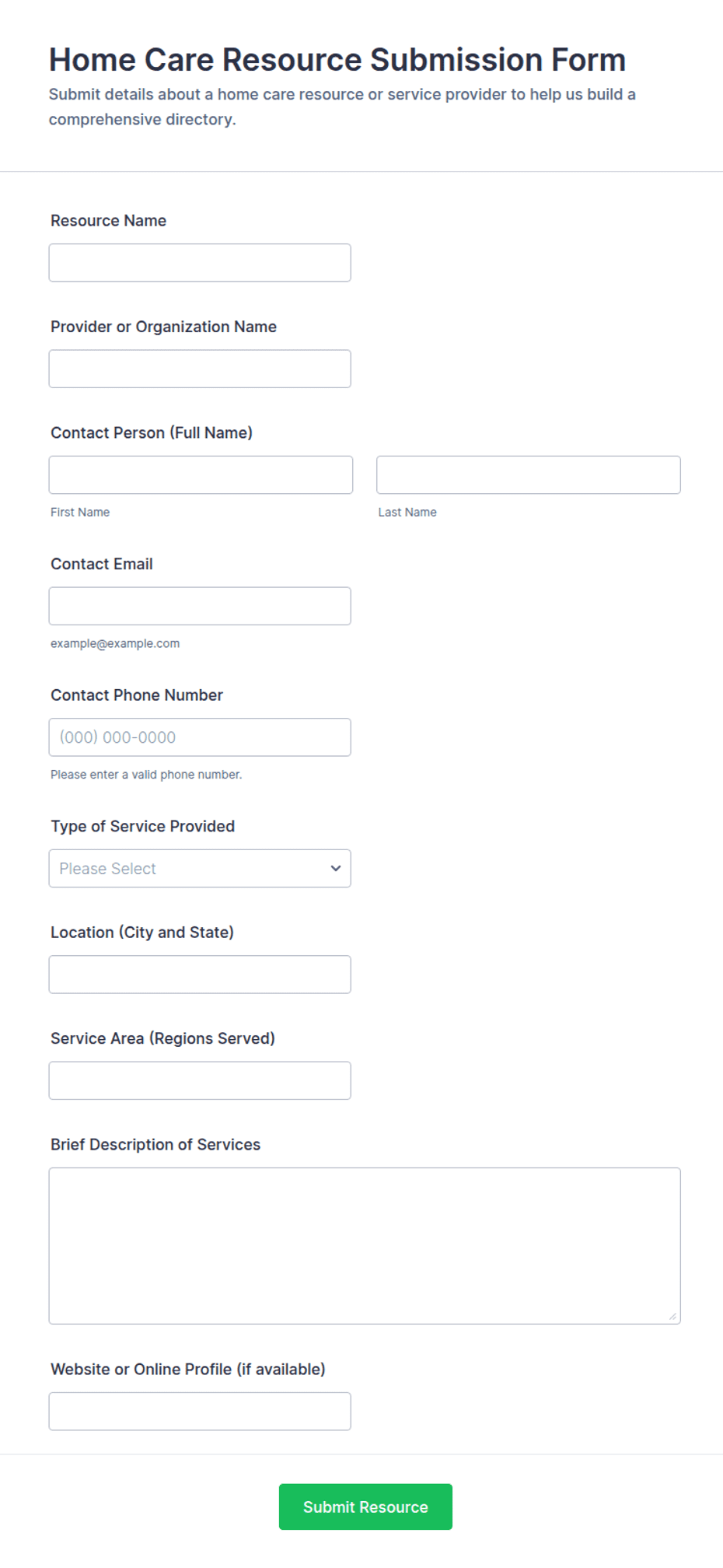Screen dimensions: 723x1568
Task: Click the Home Care Resource Submission Form heading
Action: pos(337,60)
